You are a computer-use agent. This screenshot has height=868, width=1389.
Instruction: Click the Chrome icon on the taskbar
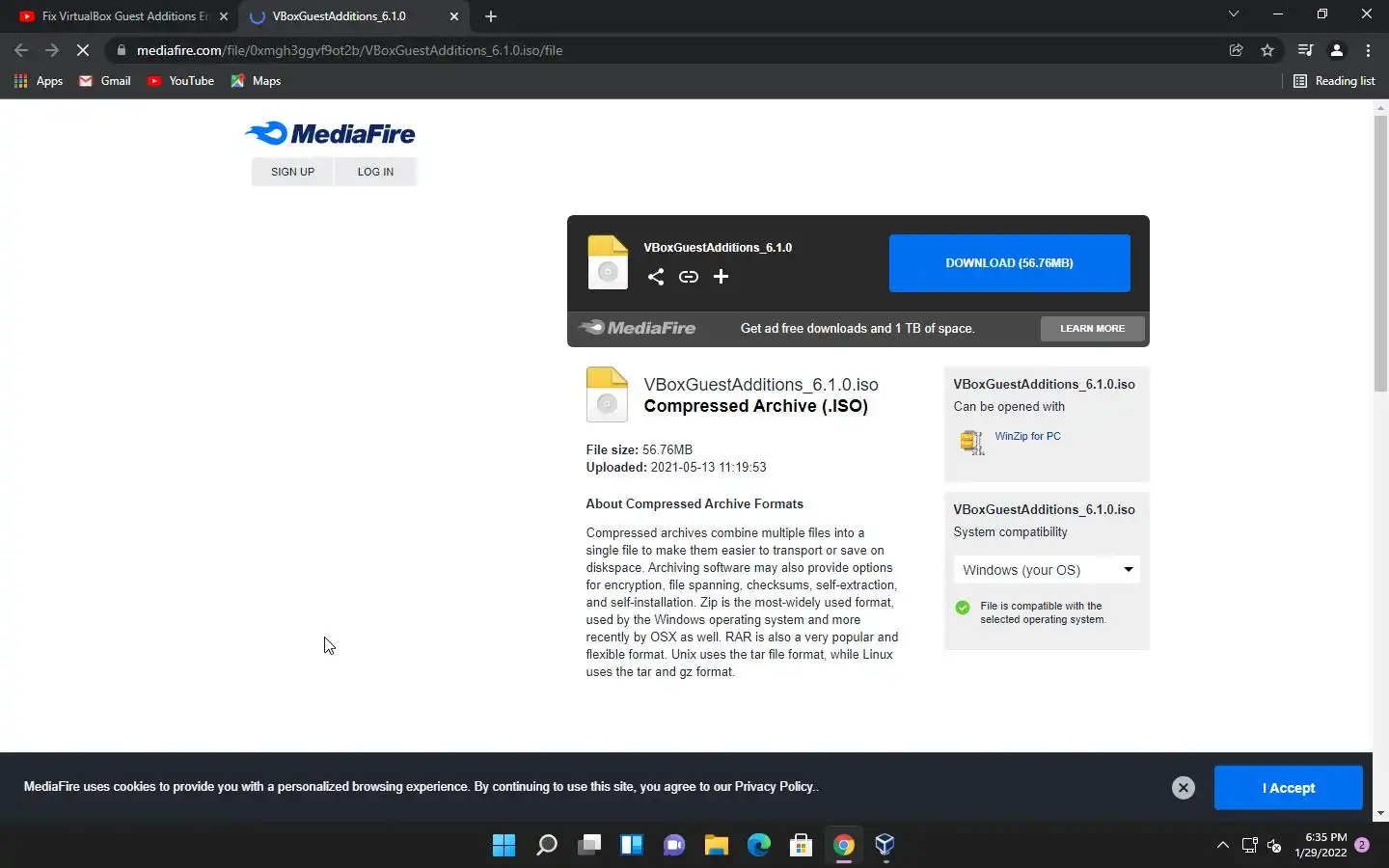pyautogui.click(x=844, y=846)
